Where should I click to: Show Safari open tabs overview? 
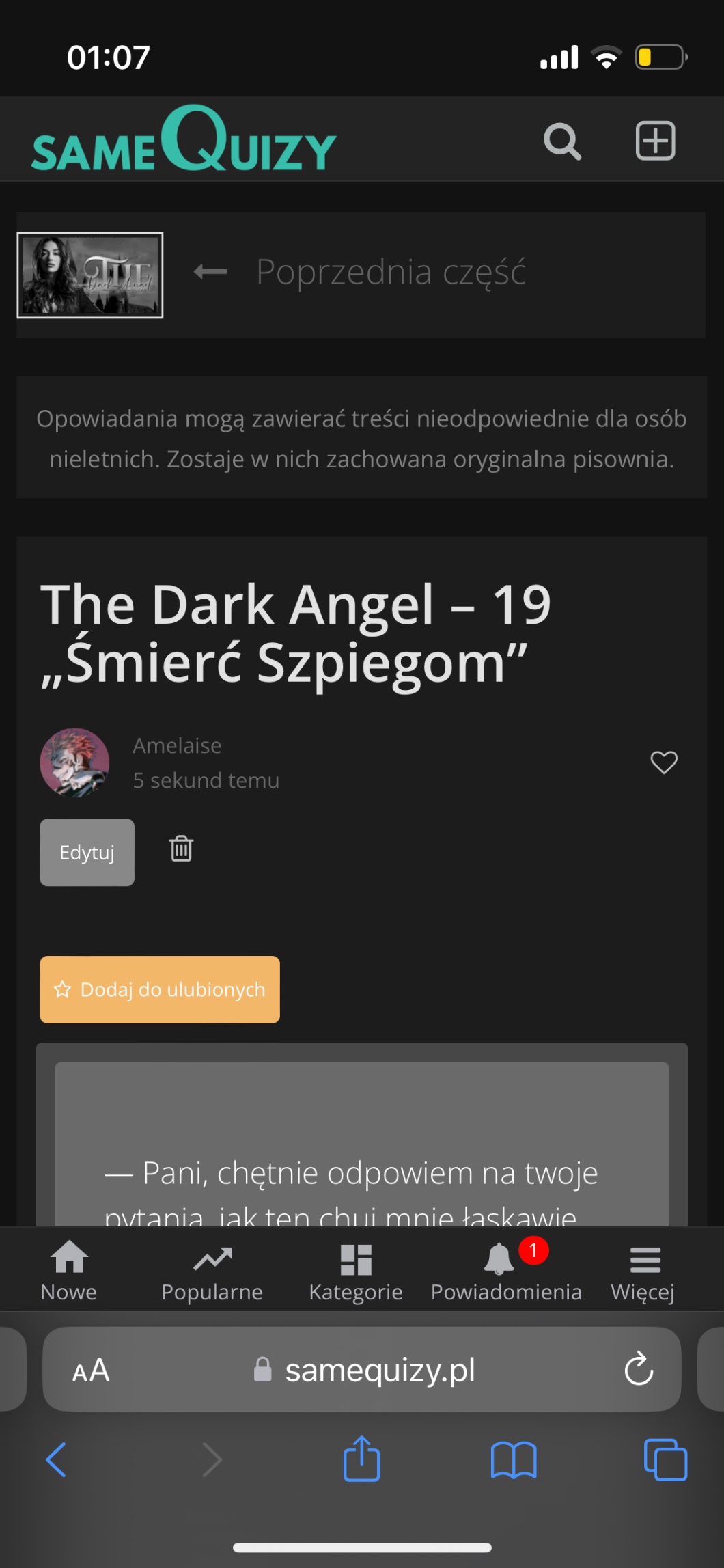[x=665, y=1459]
